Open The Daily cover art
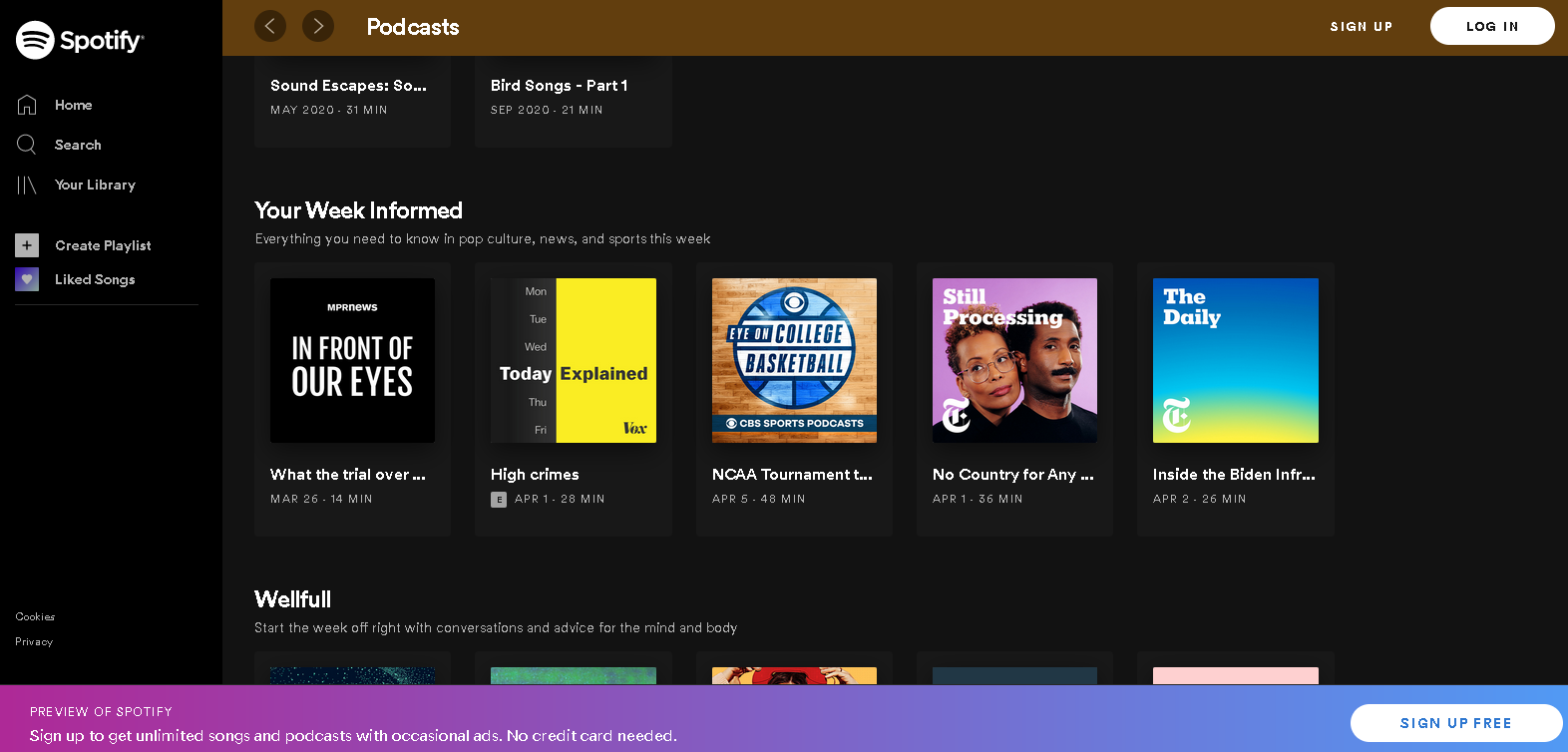 pos(1236,360)
